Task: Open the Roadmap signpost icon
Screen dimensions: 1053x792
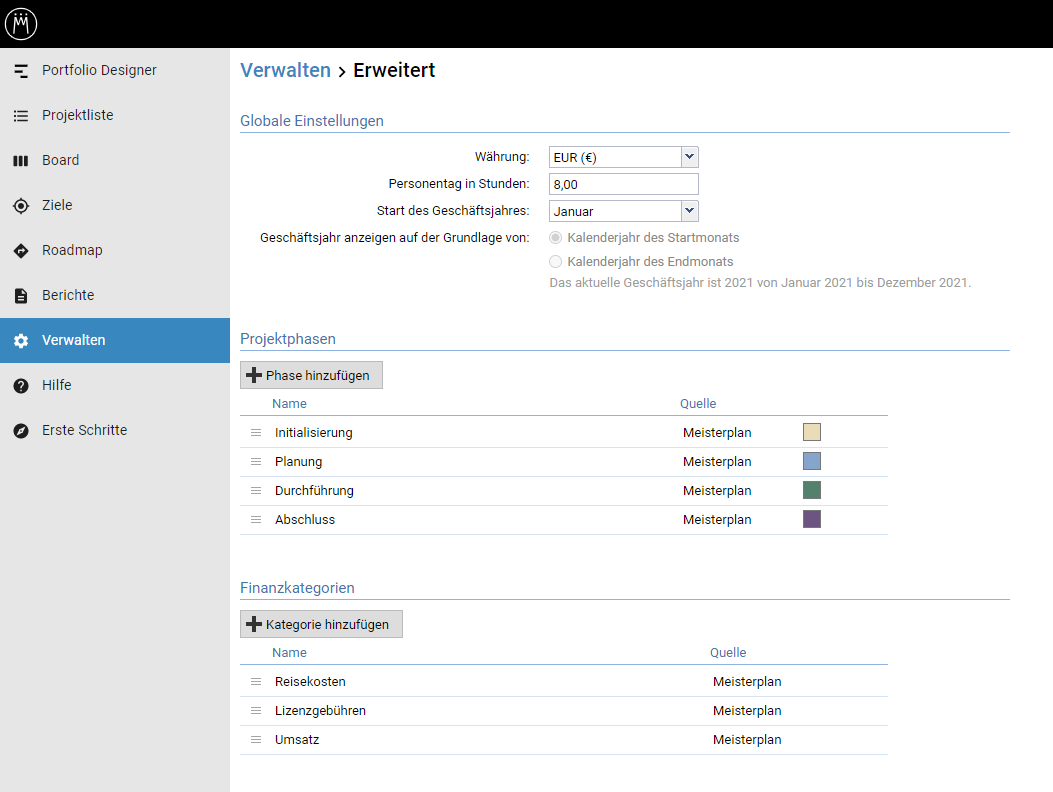Action: (x=21, y=251)
